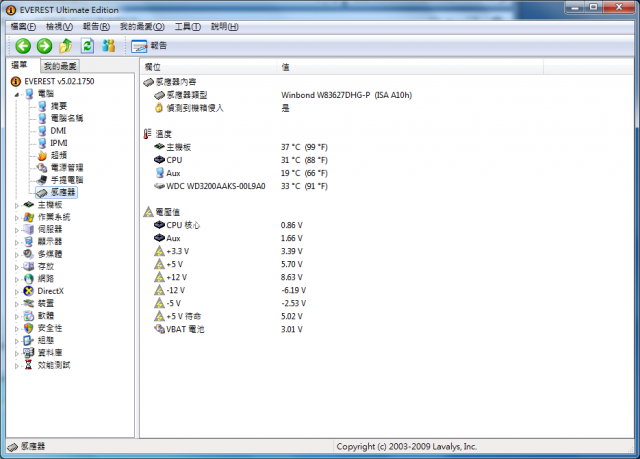Switch to the 選單 menu tab
Screen dimensions: 640x459
click(19, 65)
